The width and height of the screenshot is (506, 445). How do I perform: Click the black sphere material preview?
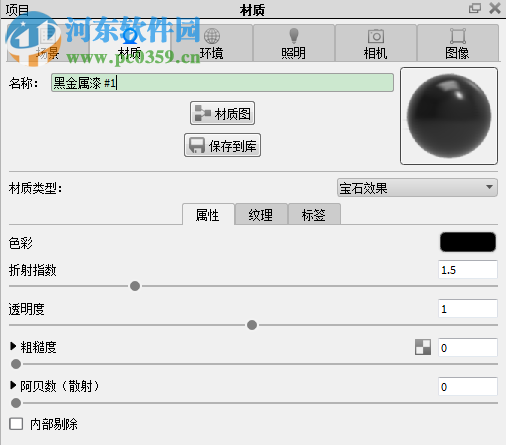(x=449, y=116)
